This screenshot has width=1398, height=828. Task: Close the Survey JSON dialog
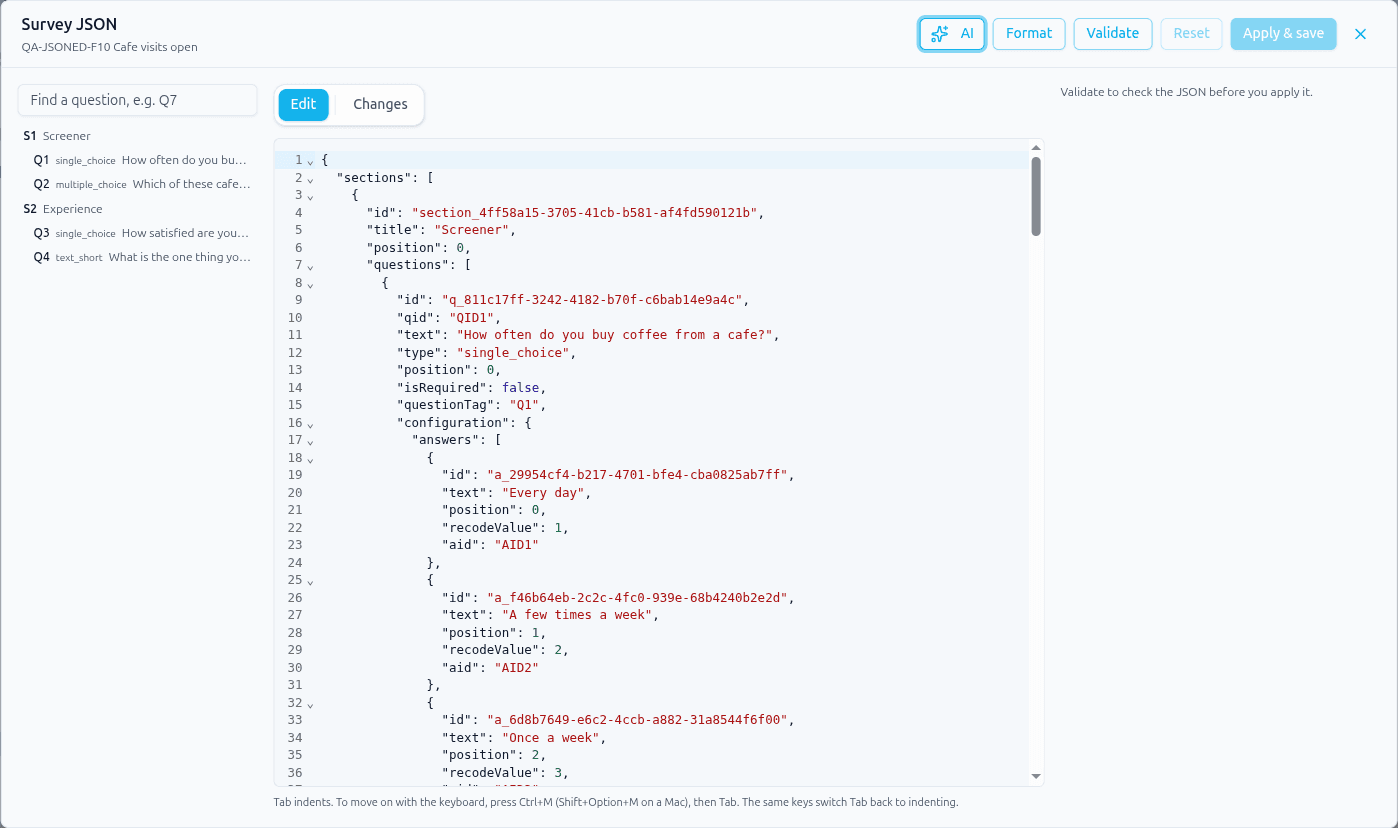1360,34
